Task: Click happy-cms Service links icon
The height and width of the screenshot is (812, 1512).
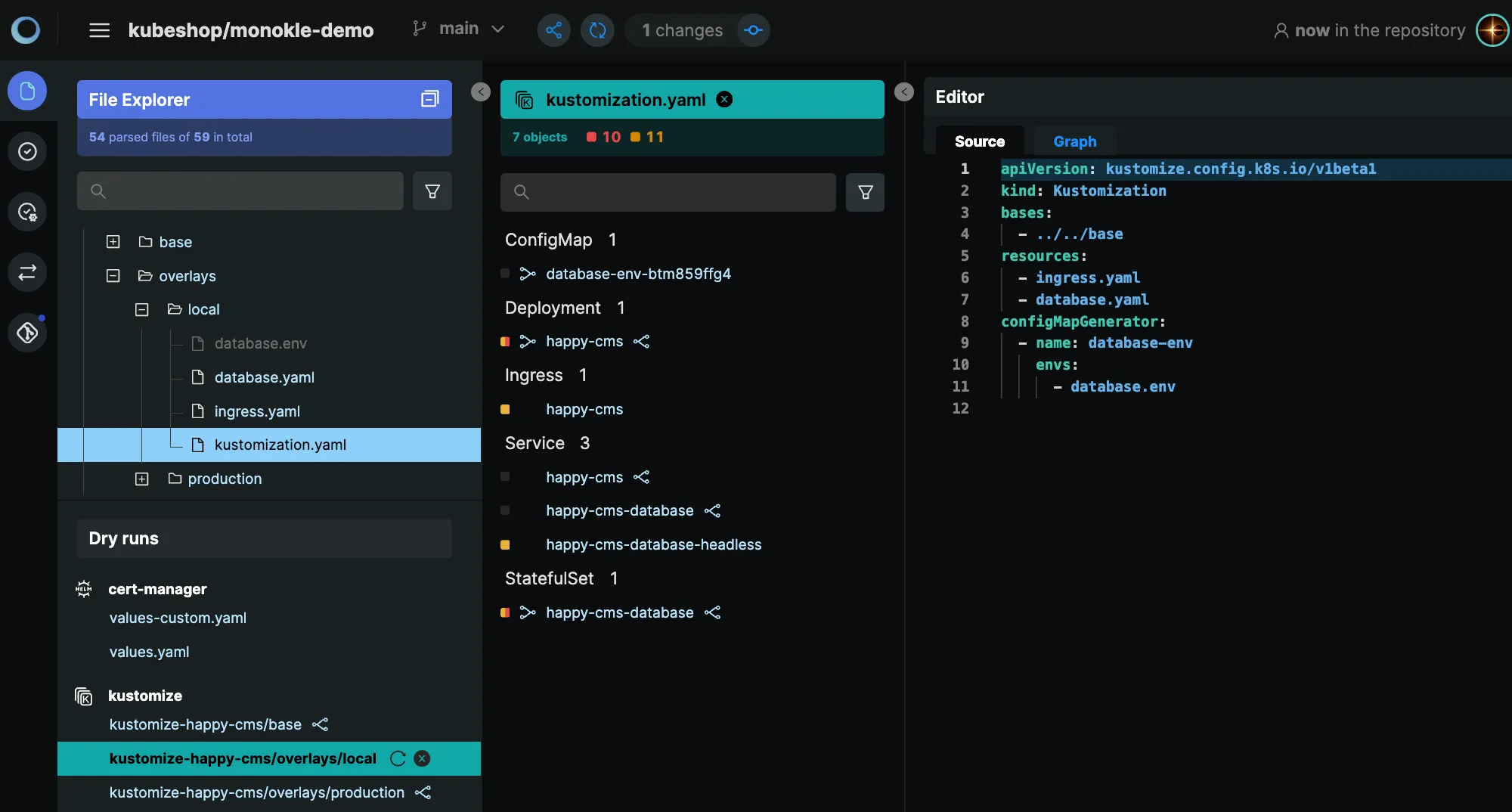Action: pos(642,478)
